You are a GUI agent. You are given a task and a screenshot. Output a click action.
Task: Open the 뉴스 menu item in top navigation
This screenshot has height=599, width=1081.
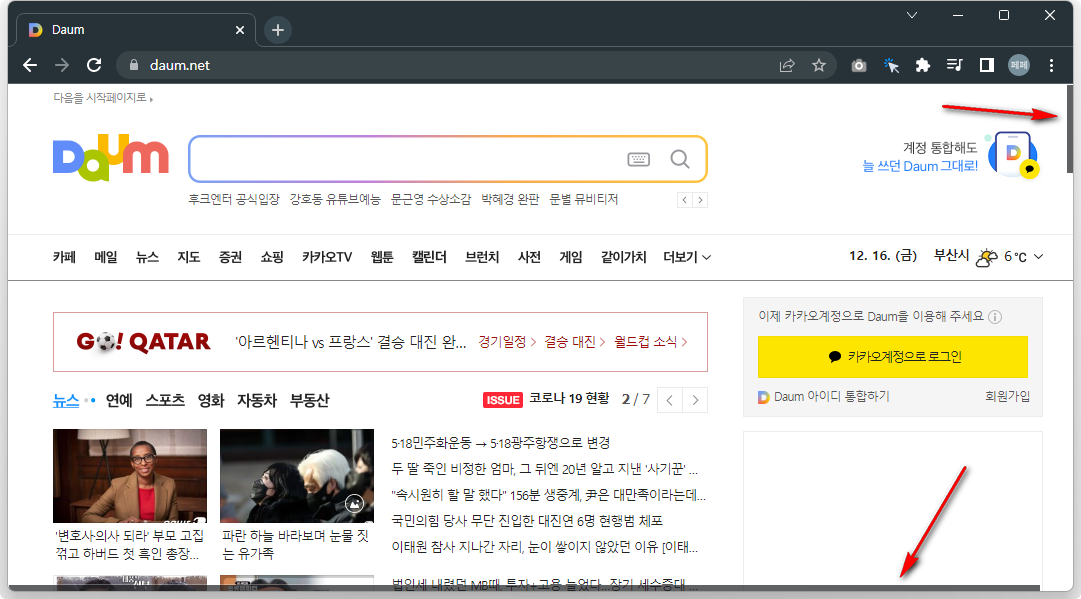(147, 257)
